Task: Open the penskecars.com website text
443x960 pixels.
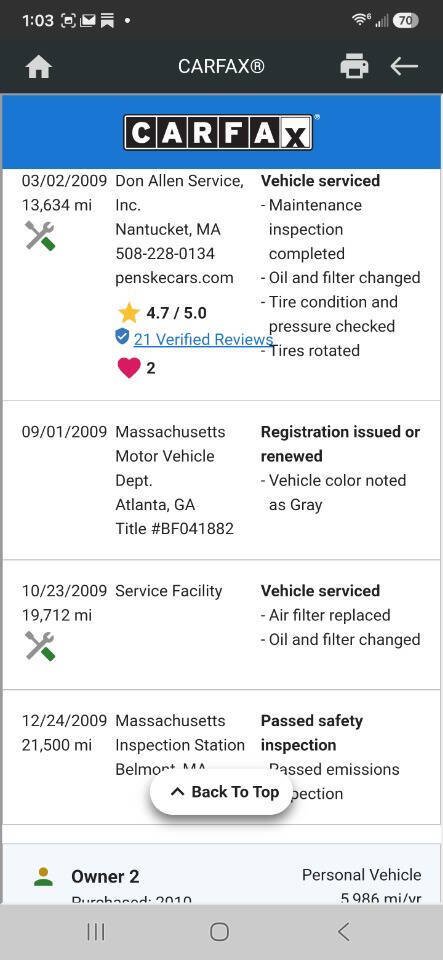Action: coord(174,278)
